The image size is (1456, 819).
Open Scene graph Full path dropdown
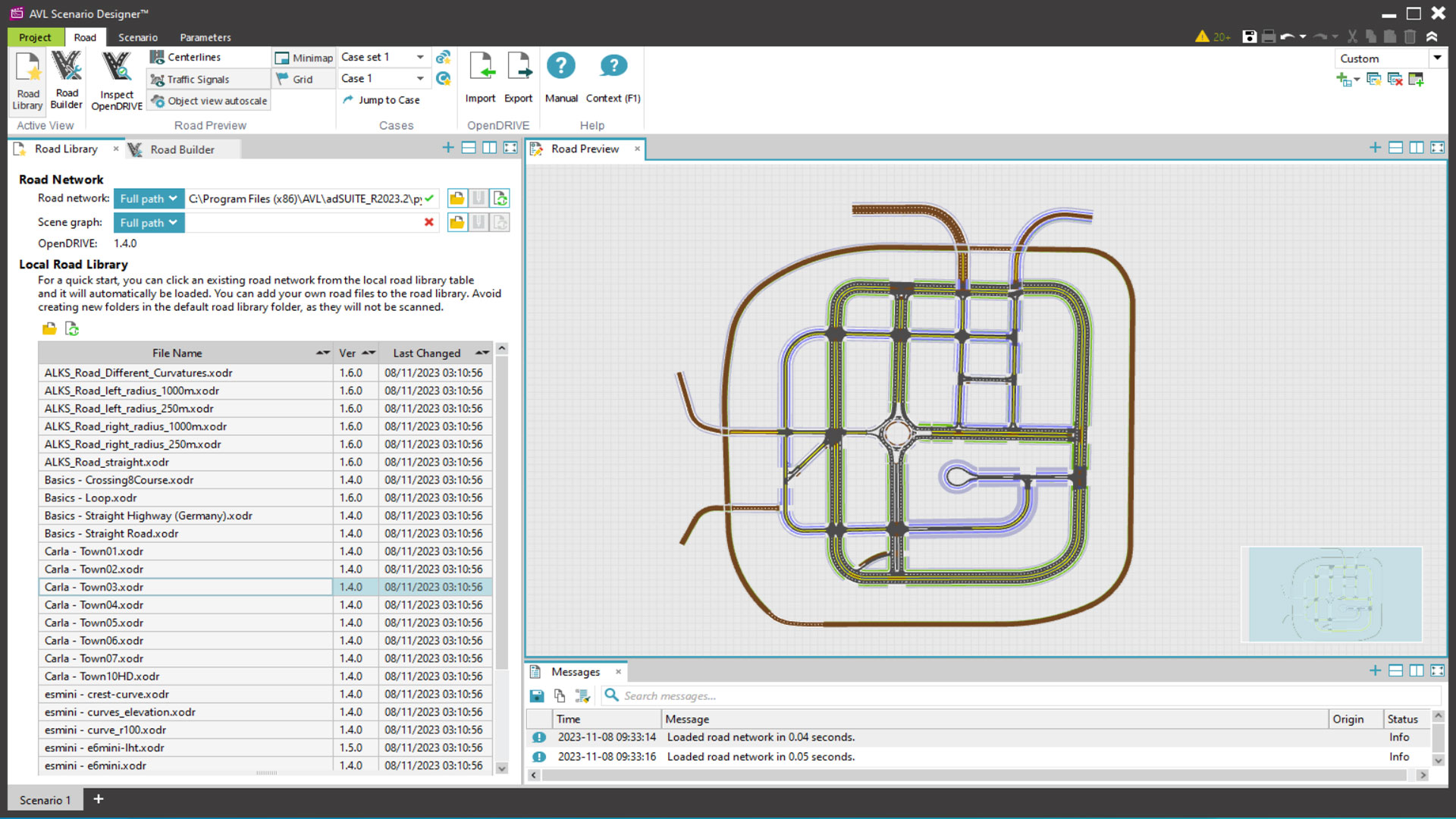click(149, 222)
